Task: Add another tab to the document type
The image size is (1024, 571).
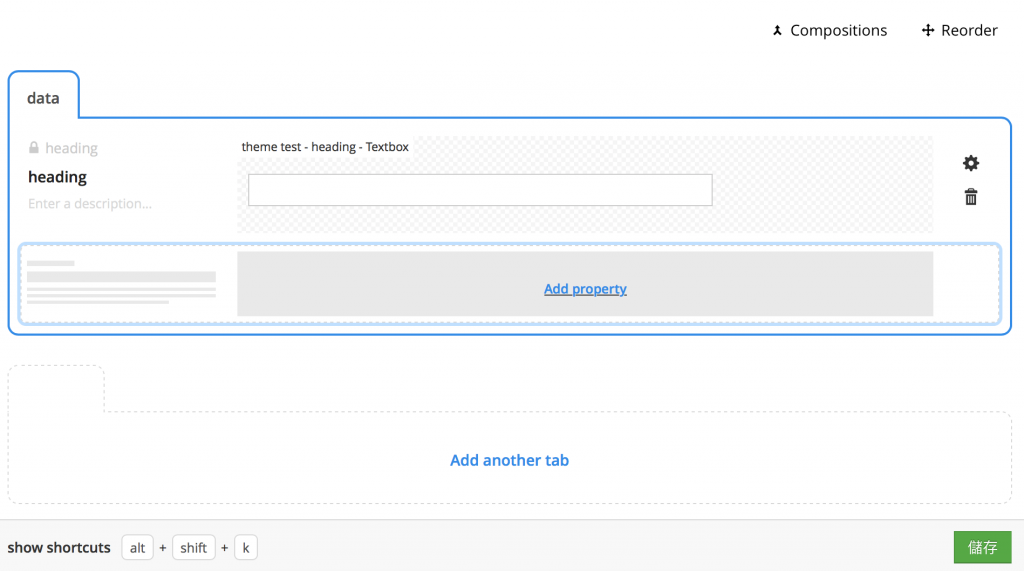Action: coord(509,460)
